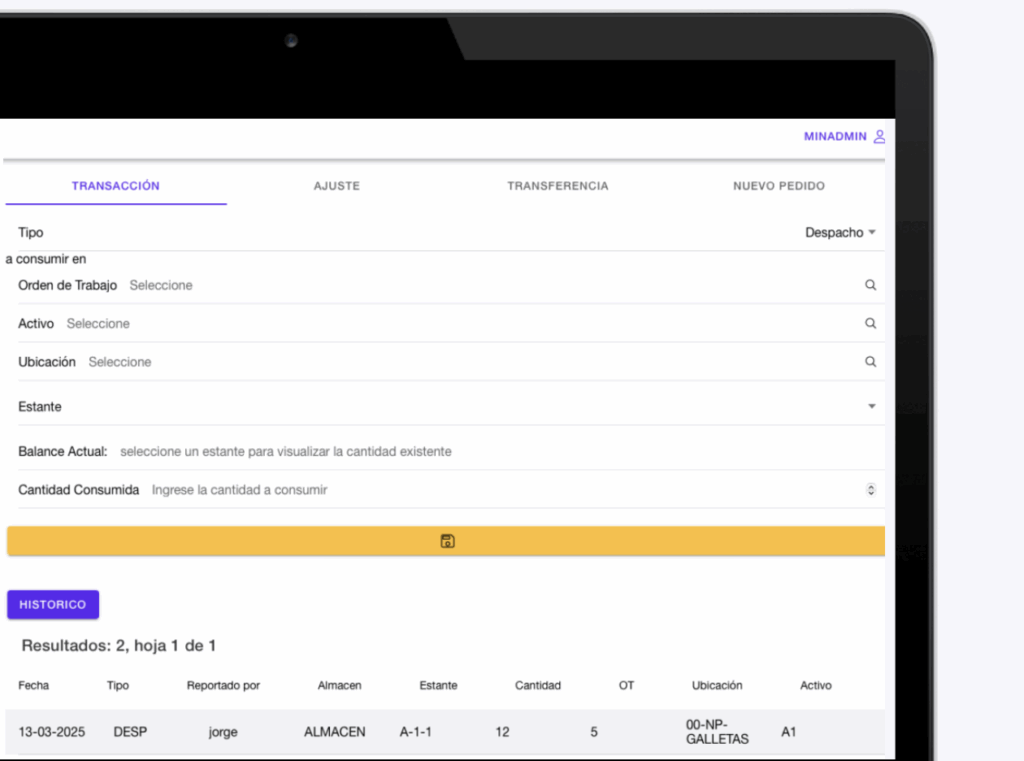Click the yellow save button
Screen dimensions: 1024x761
click(446, 541)
